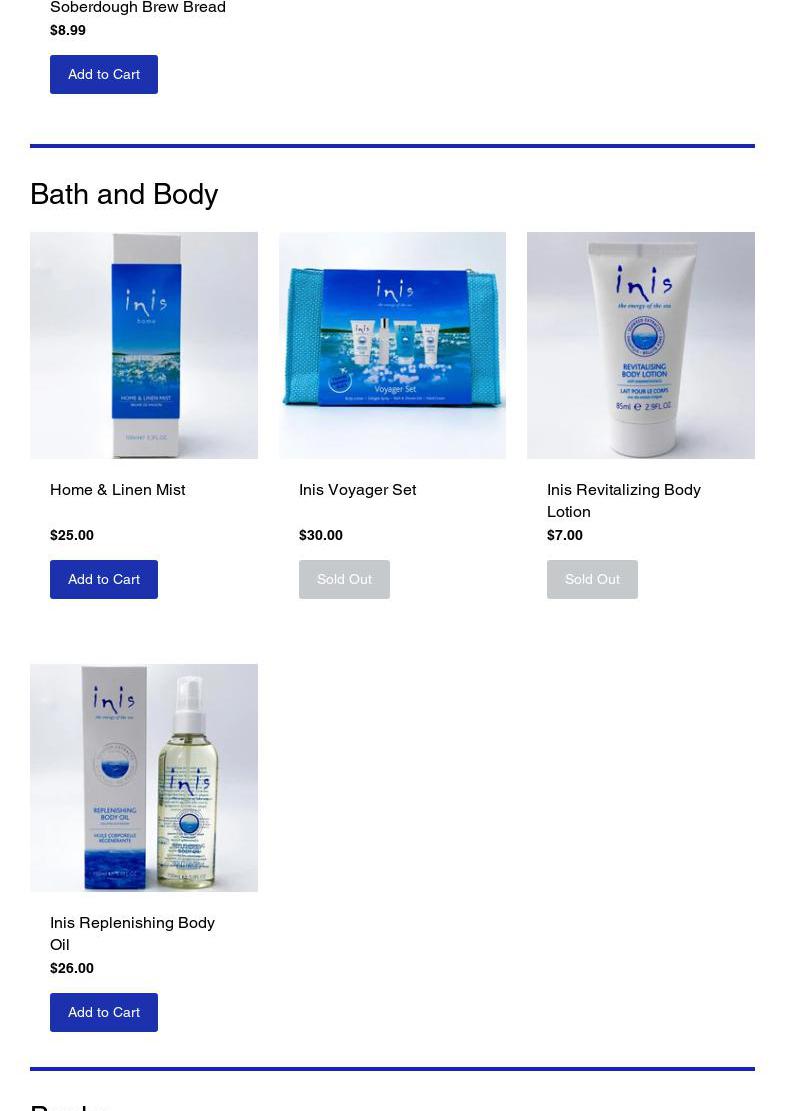The width and height of the screenshot is (785, 1111).
Task: Click the Inis Voyager Set product image
Action: pyautogui.click(x=392, y=345)
